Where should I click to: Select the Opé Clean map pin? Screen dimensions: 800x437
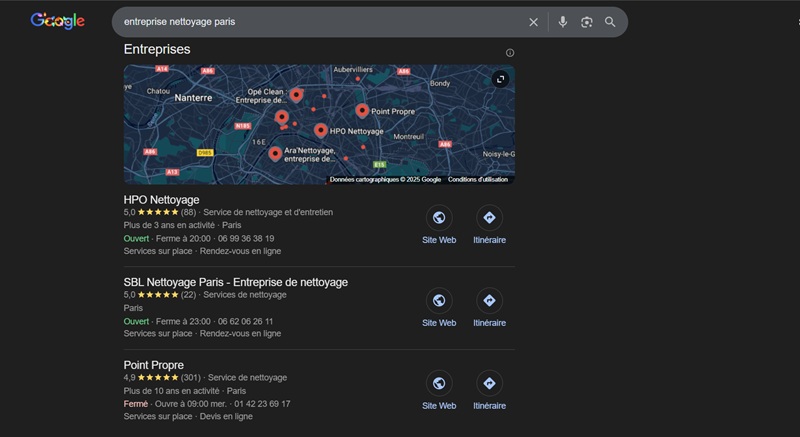click(x=296, y=95)
